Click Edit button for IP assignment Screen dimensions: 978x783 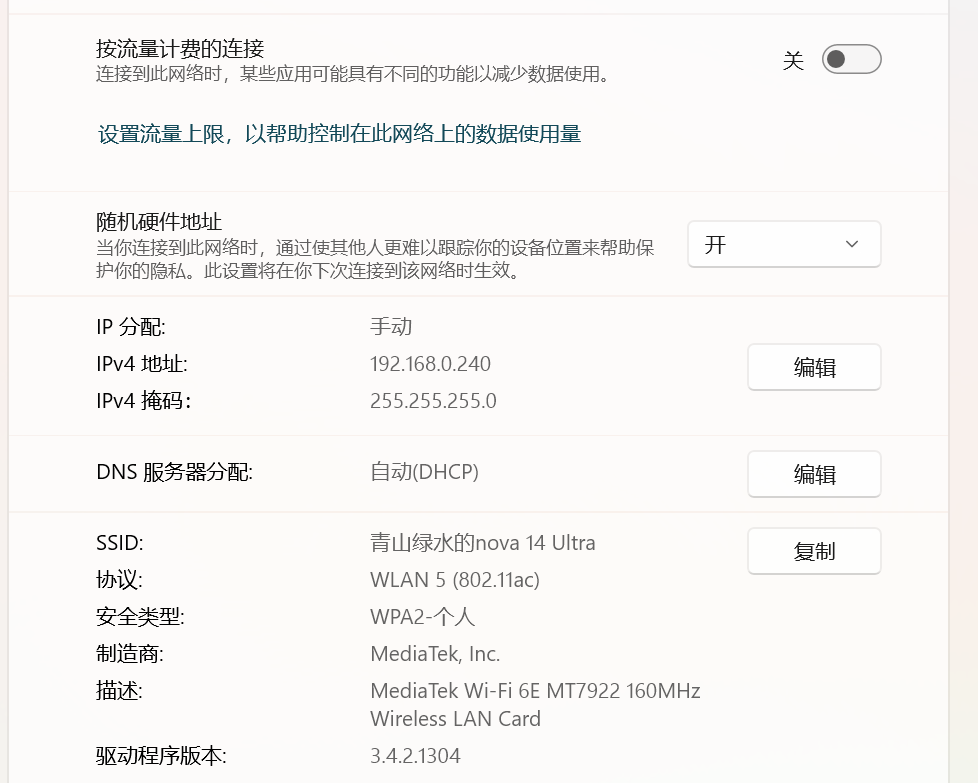point(814,367)
